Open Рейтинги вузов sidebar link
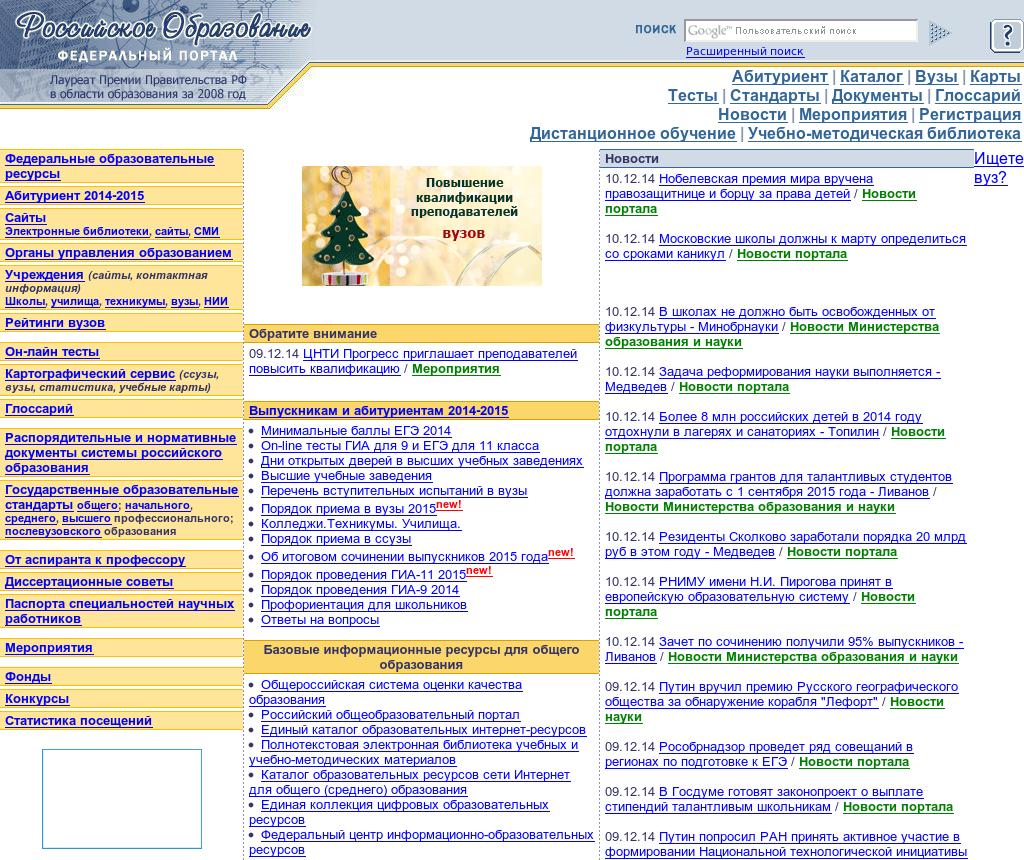 tap(55, 323)
